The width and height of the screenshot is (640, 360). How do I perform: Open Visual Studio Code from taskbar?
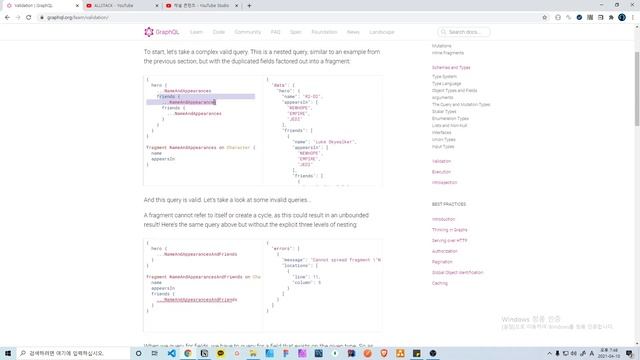[171, 353]
